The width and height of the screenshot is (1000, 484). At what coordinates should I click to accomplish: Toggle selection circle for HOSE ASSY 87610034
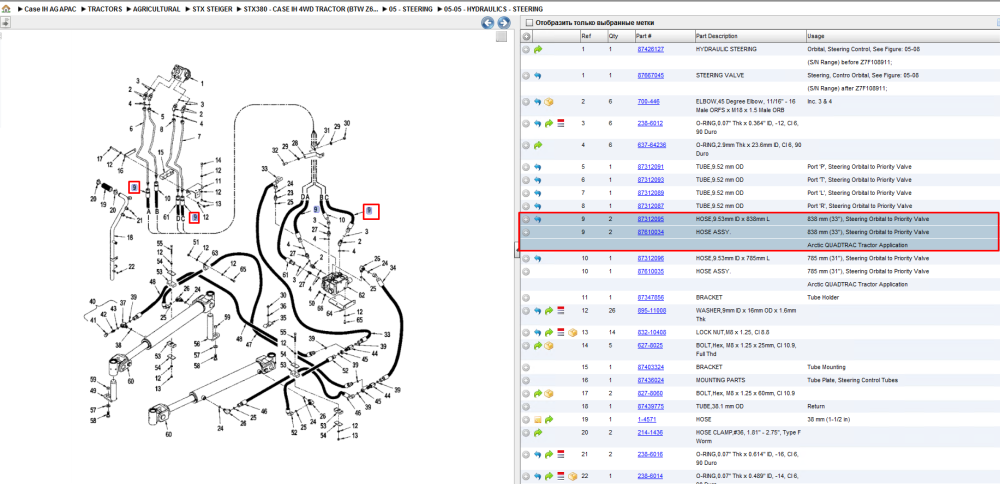pyautogui.click(x=526, y=232)
